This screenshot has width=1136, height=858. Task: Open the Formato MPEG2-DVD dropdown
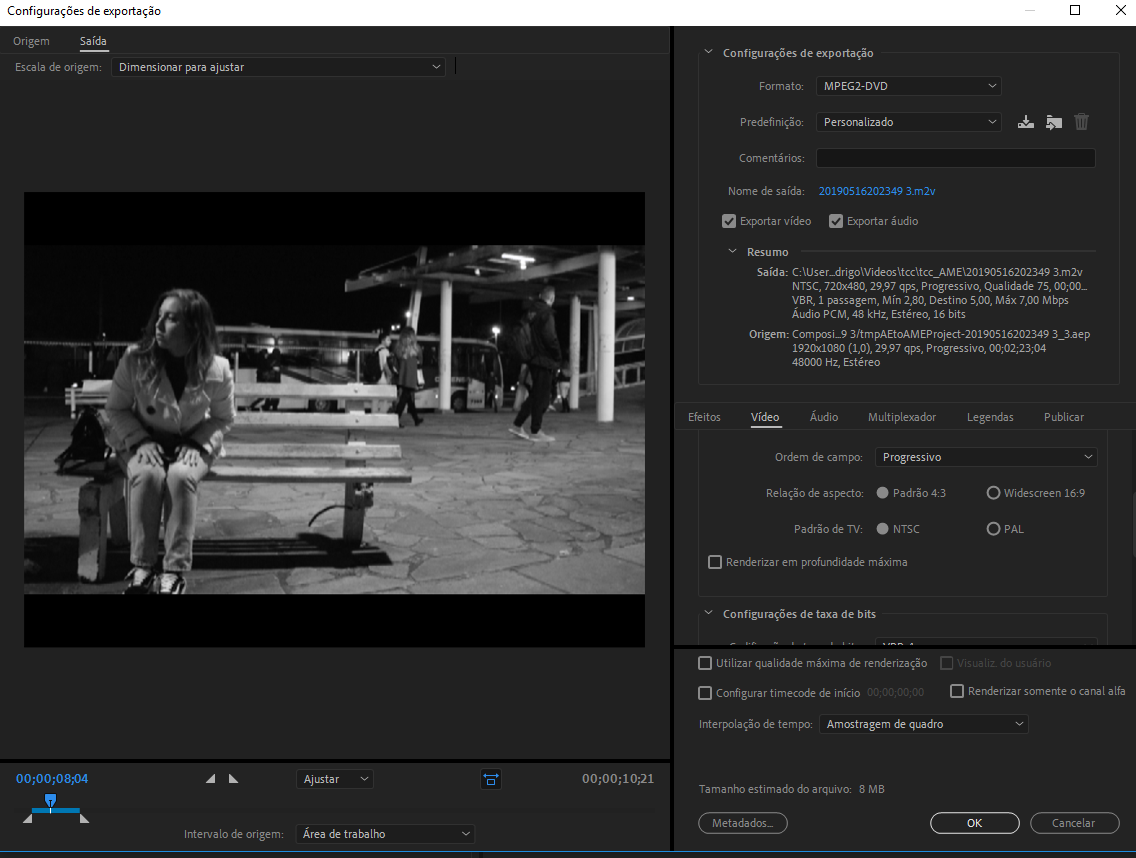pyautogui.click(x=908, y=86)
